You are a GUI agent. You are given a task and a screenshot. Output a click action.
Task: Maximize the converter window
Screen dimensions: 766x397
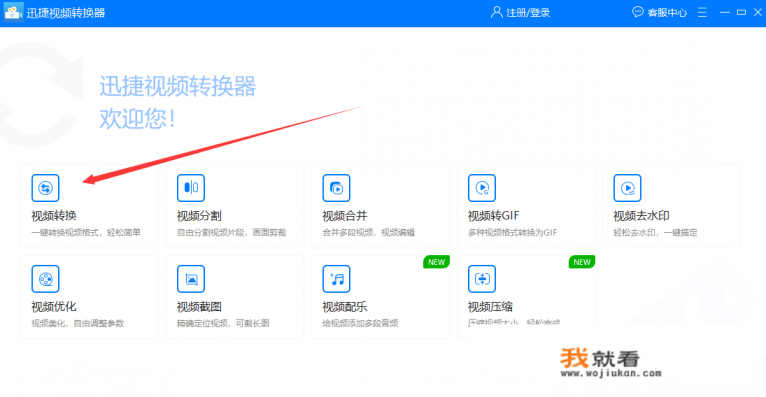click(741, 12)
